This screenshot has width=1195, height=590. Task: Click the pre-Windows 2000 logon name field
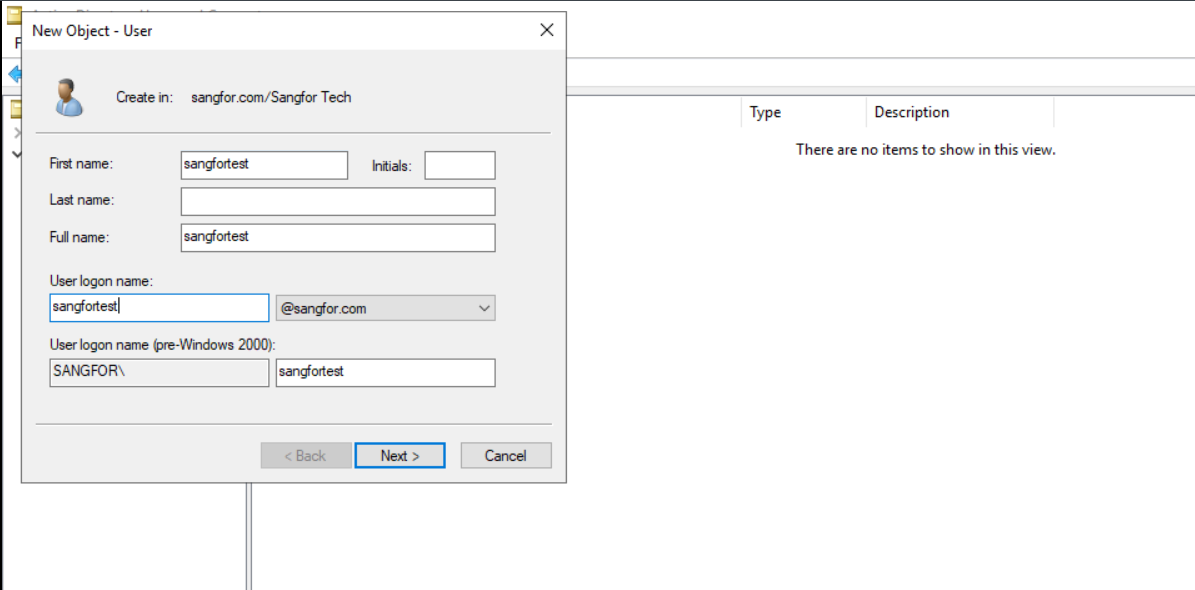click(385, 372)
